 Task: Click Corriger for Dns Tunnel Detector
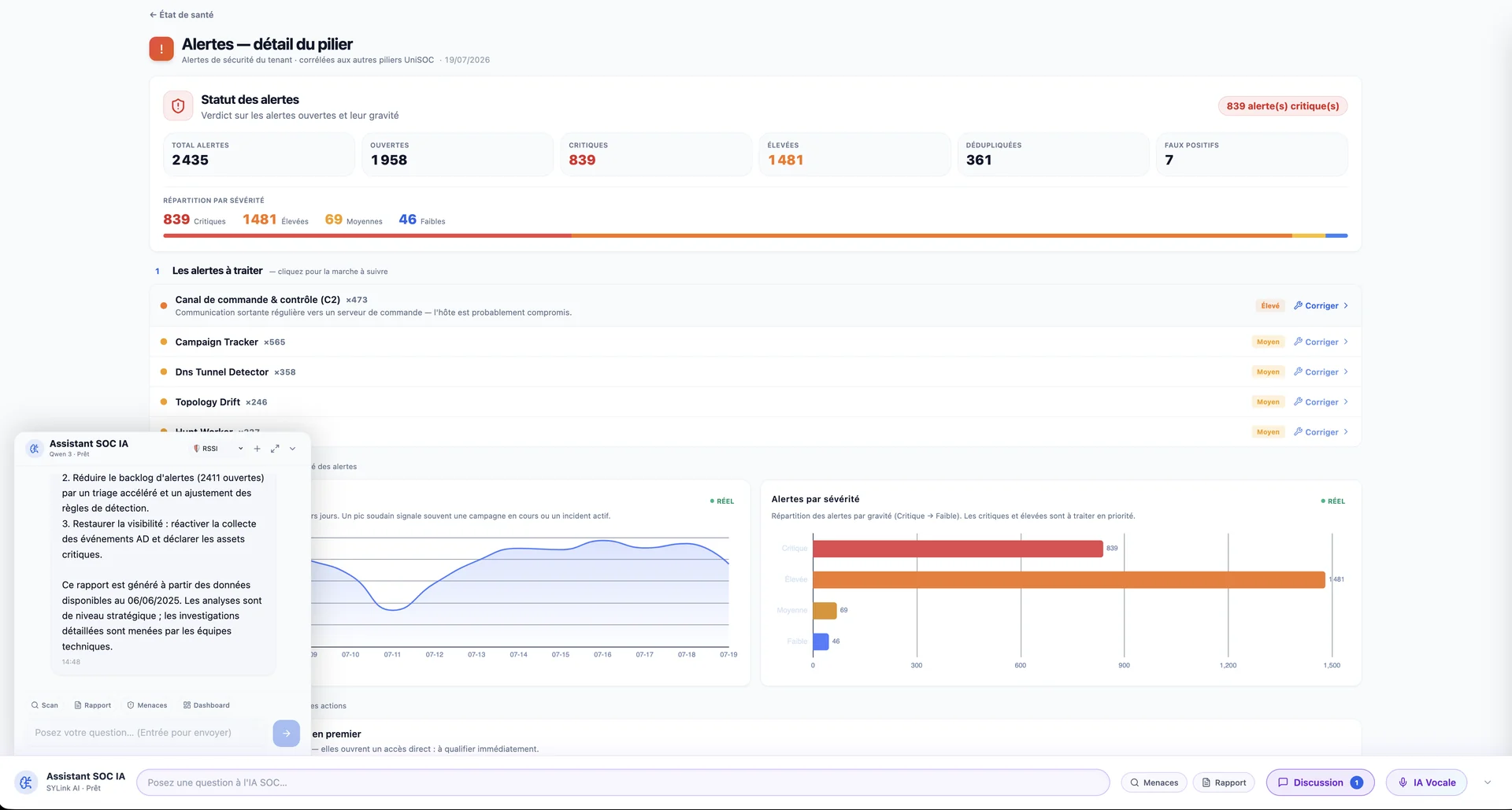click(1321, 372)
